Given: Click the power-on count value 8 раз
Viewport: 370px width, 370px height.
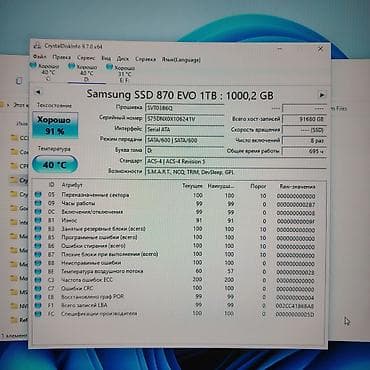Looking at the screenshot, I should coord(304,141).
